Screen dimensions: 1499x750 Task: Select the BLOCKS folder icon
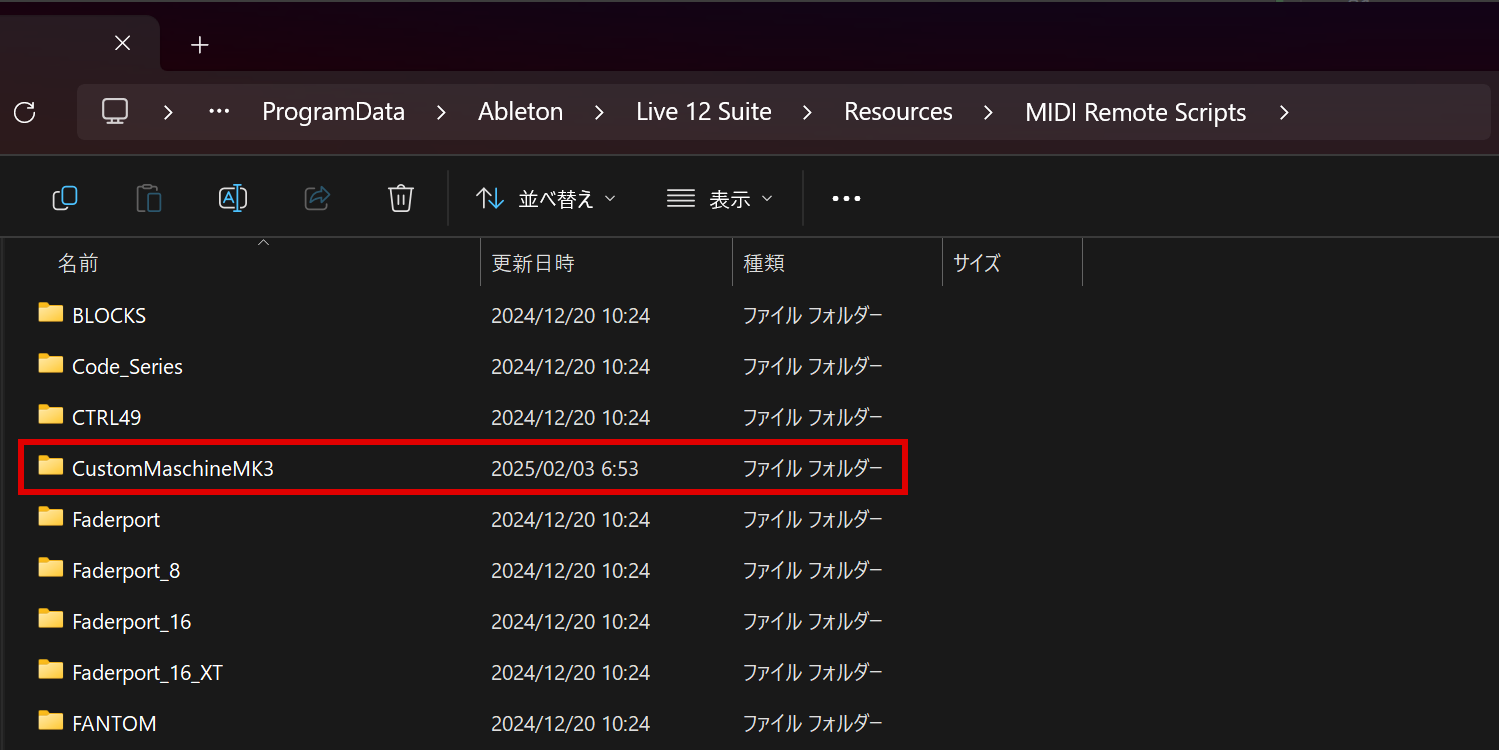tap(51, 313)
